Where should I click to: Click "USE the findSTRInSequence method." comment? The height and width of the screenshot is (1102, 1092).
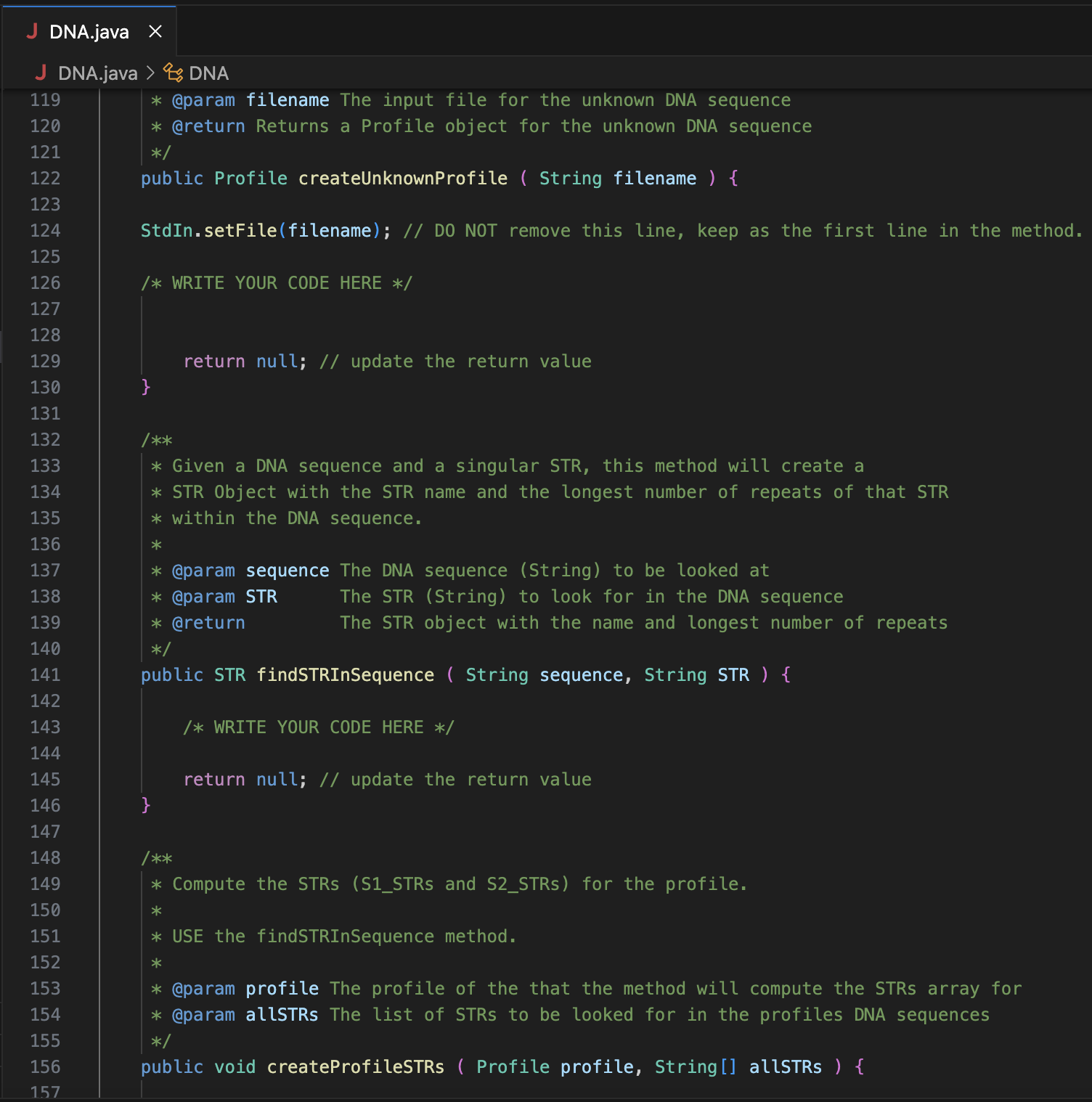tap(344, 936)
